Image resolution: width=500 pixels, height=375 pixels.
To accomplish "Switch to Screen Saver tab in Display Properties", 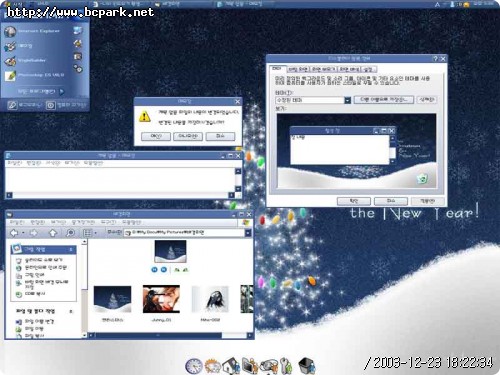I will pos(323,69).
